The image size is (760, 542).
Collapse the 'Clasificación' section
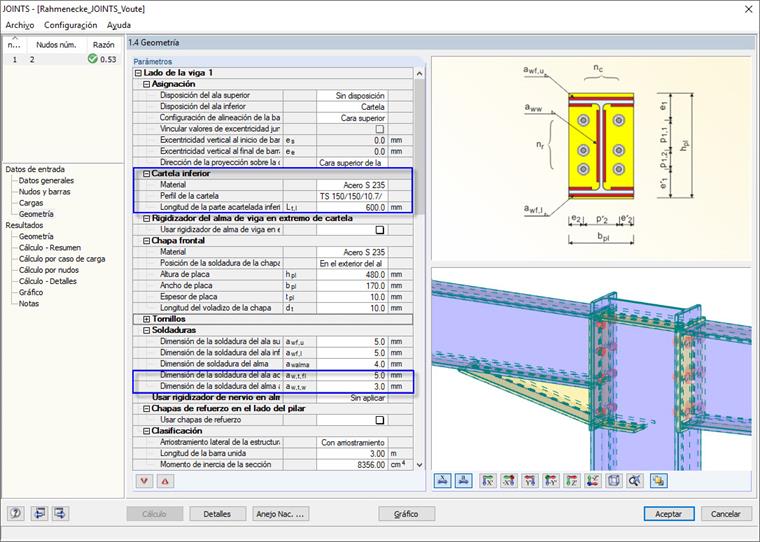pyautogui.click(x=146, y=431)
